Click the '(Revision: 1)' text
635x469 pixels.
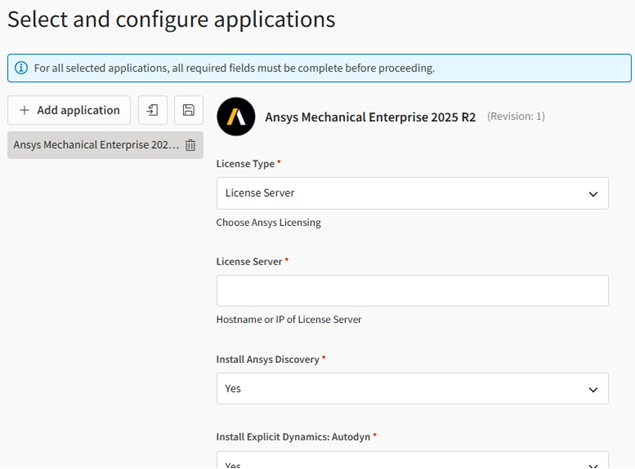point(516,117)
